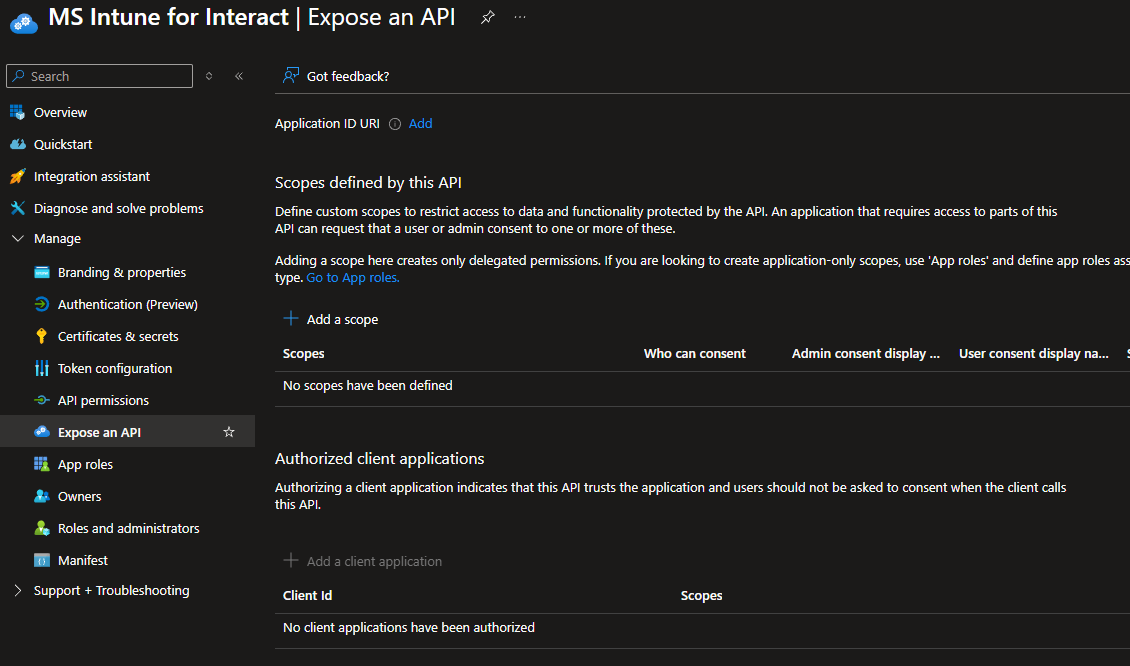Viewport: 1130px width, 666px height.
Task: Click the Roles and administrators icon
Action: pyautogui.click(x=42, y=528)
